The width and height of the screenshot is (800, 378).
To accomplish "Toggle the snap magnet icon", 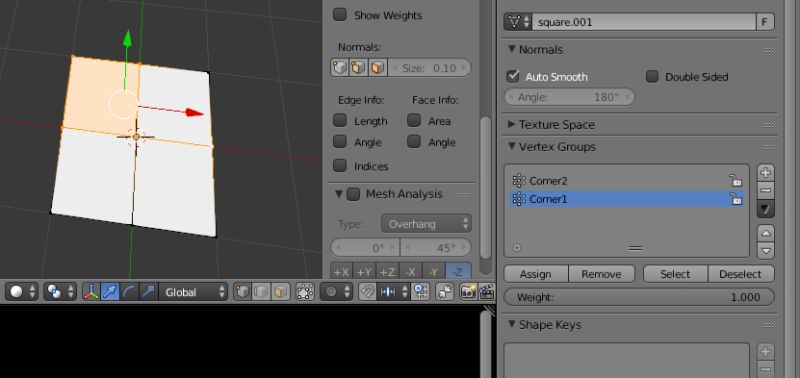I will [367, 292].
